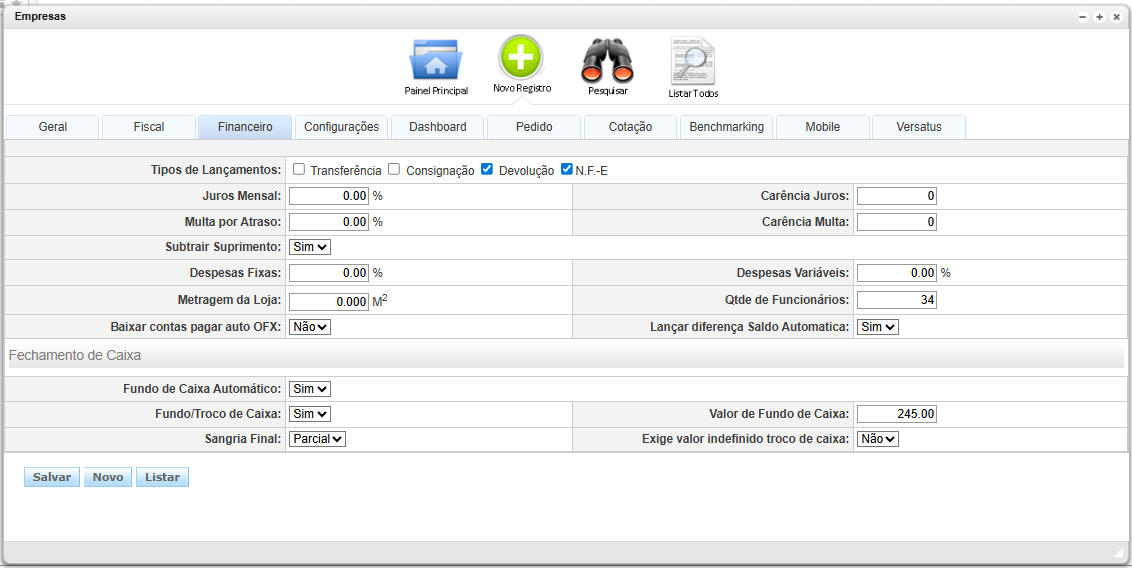
Task: Close the Empresas window
Action: pyautogui.click(x=1116, y=17)
